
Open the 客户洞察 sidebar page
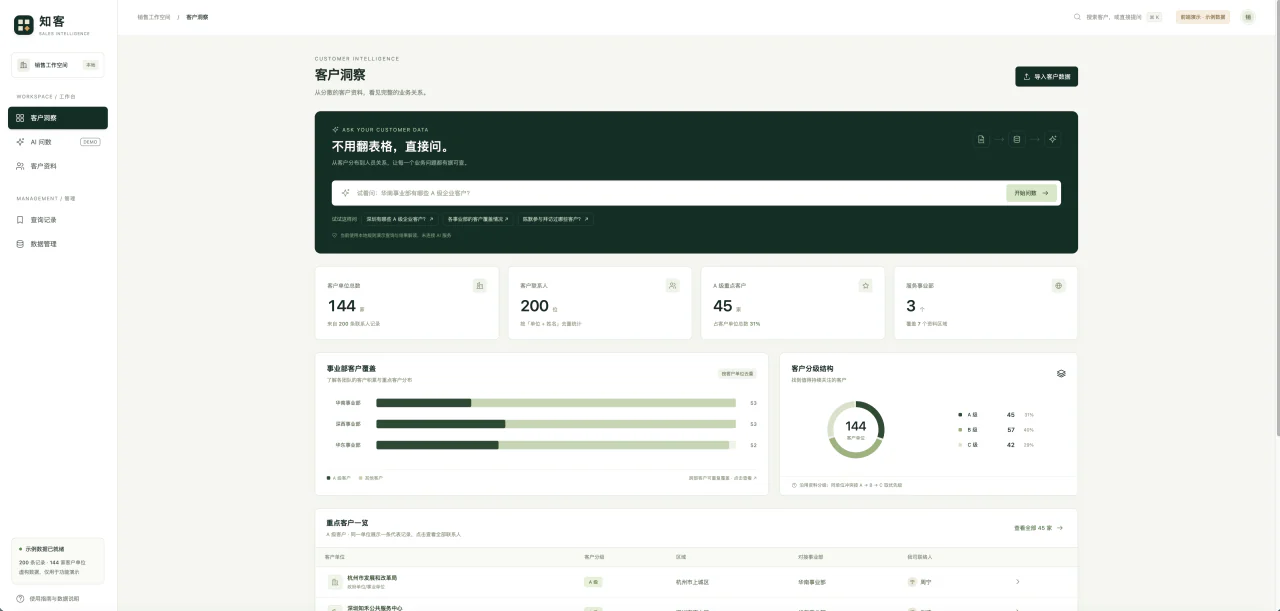point(58,118)
